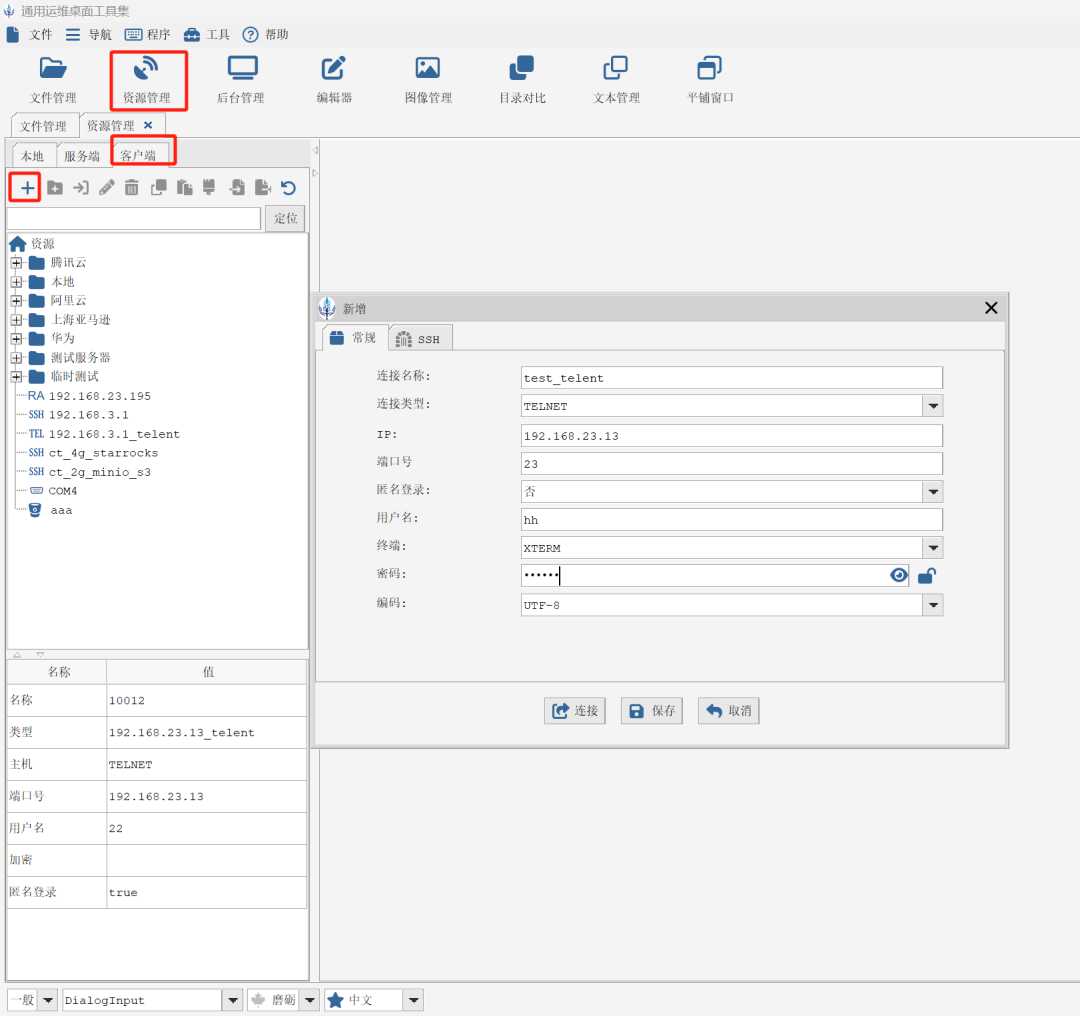Expand the 华为 folder

click(17, 339)
